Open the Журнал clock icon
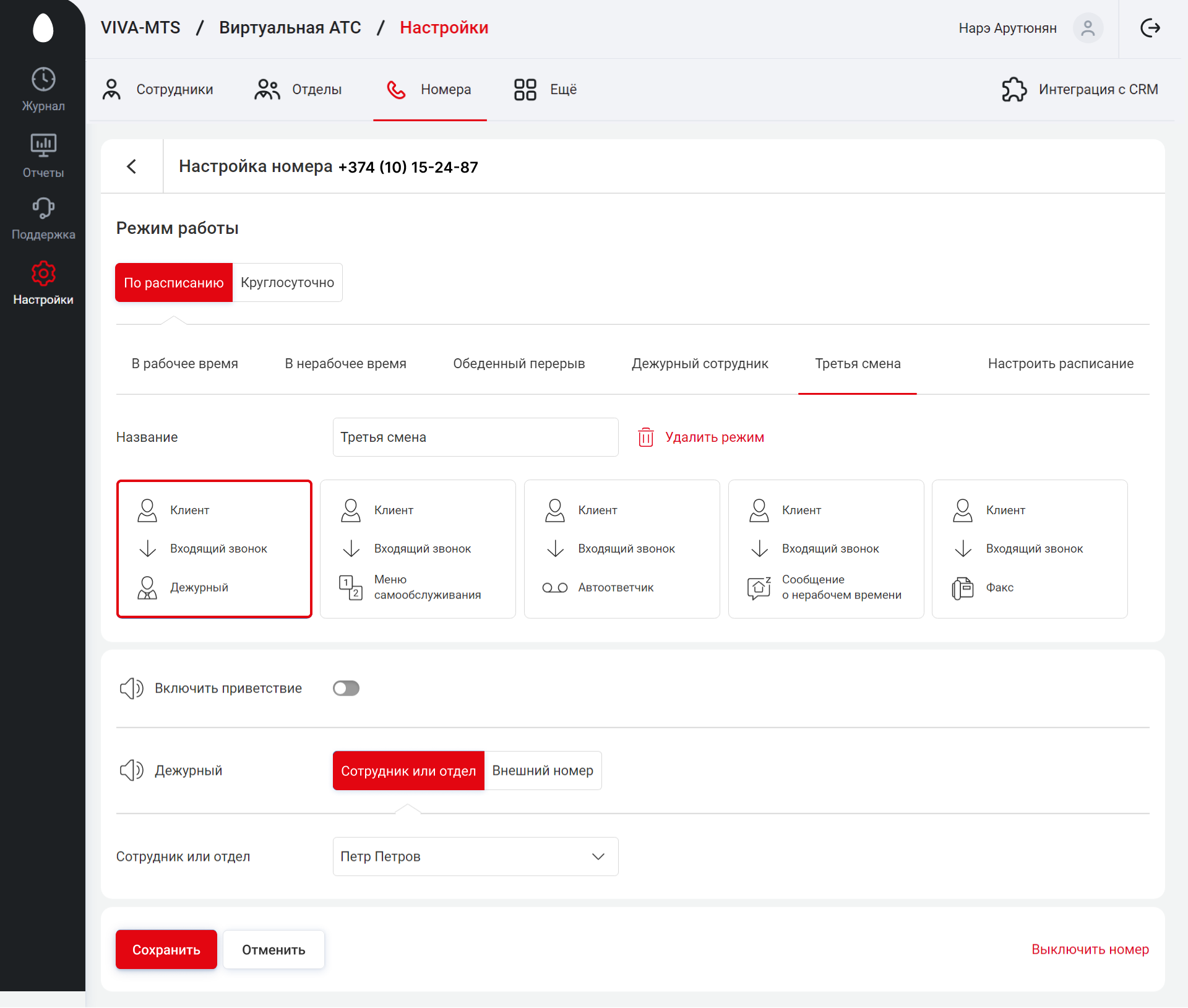Image resolution: width=1188 pixels, height=1008 pixels. coord(43,79)
